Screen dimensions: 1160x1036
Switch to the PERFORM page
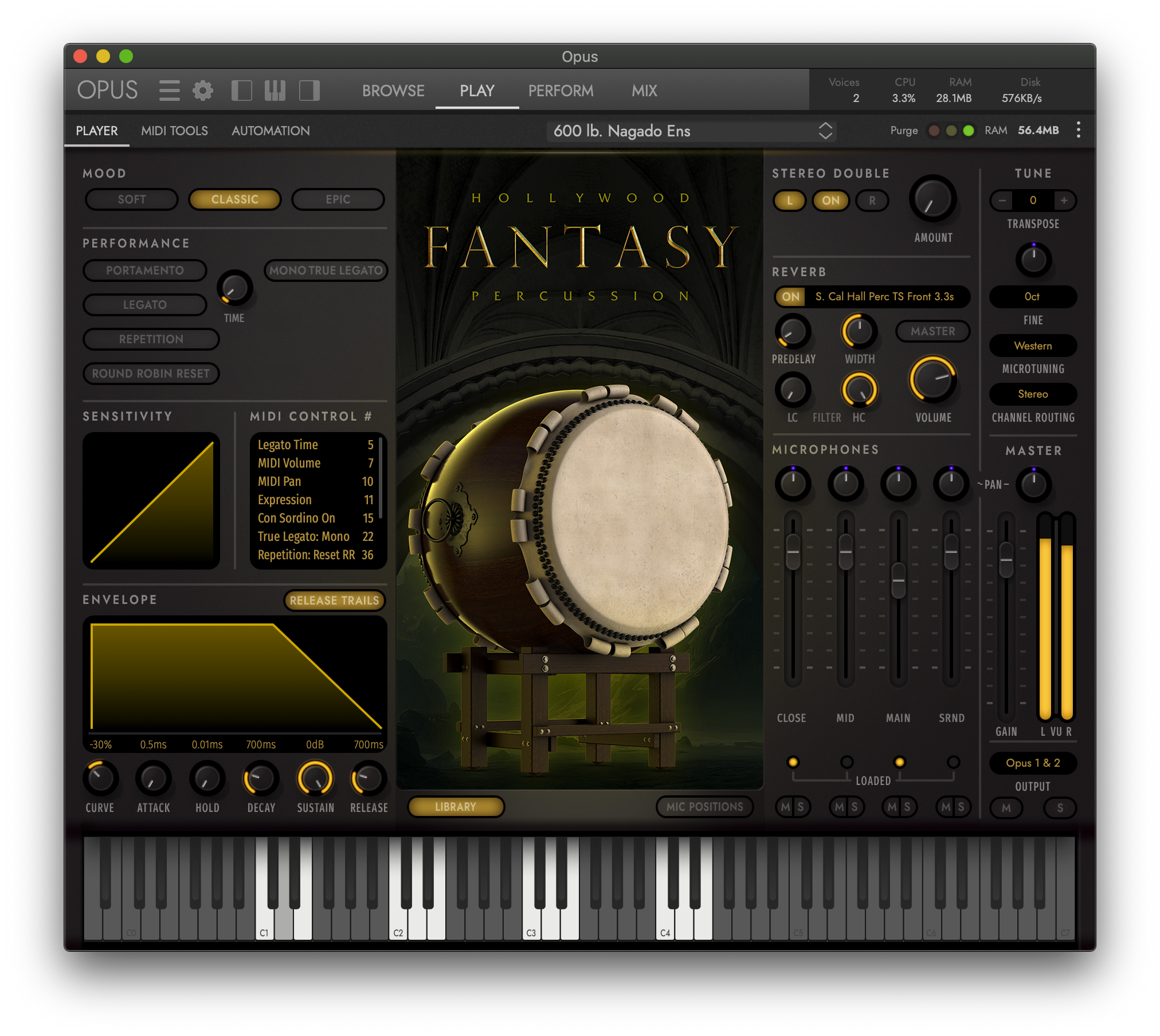pyautogui.click(x=561, y=91)
